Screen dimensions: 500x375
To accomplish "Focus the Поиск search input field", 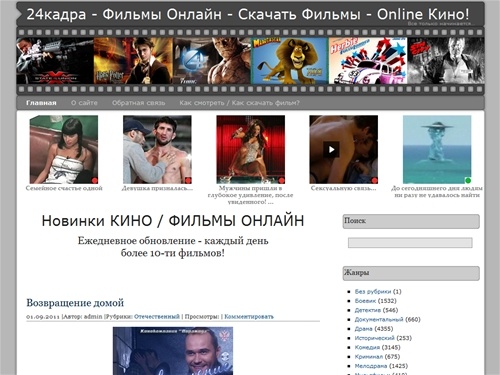I will point(410,243).
